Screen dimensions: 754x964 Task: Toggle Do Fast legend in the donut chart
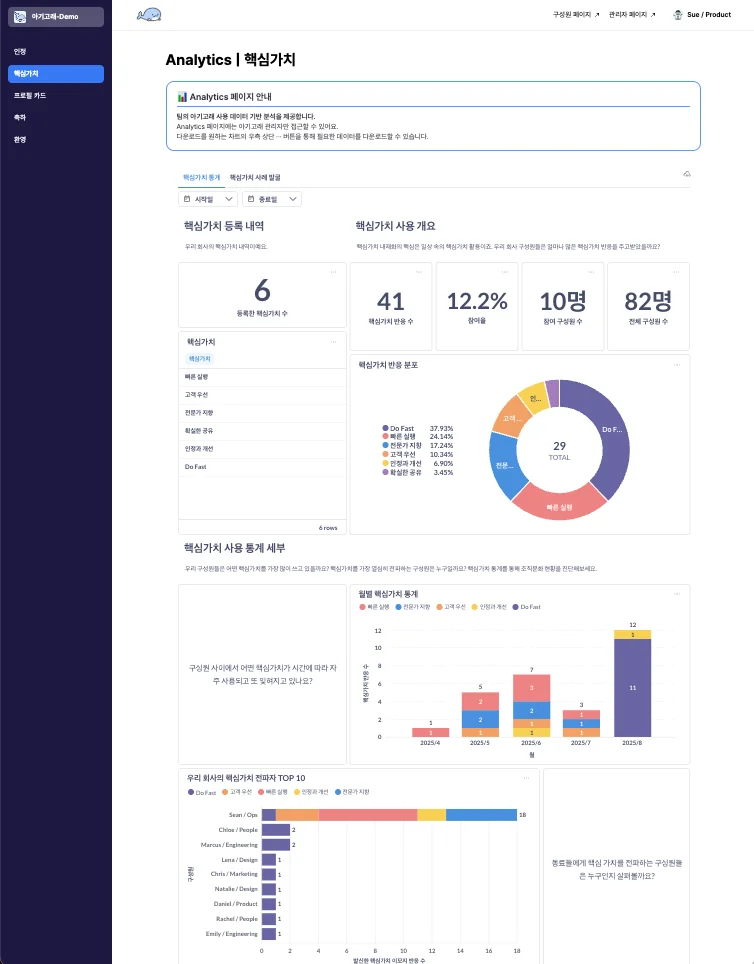[404, 428]
